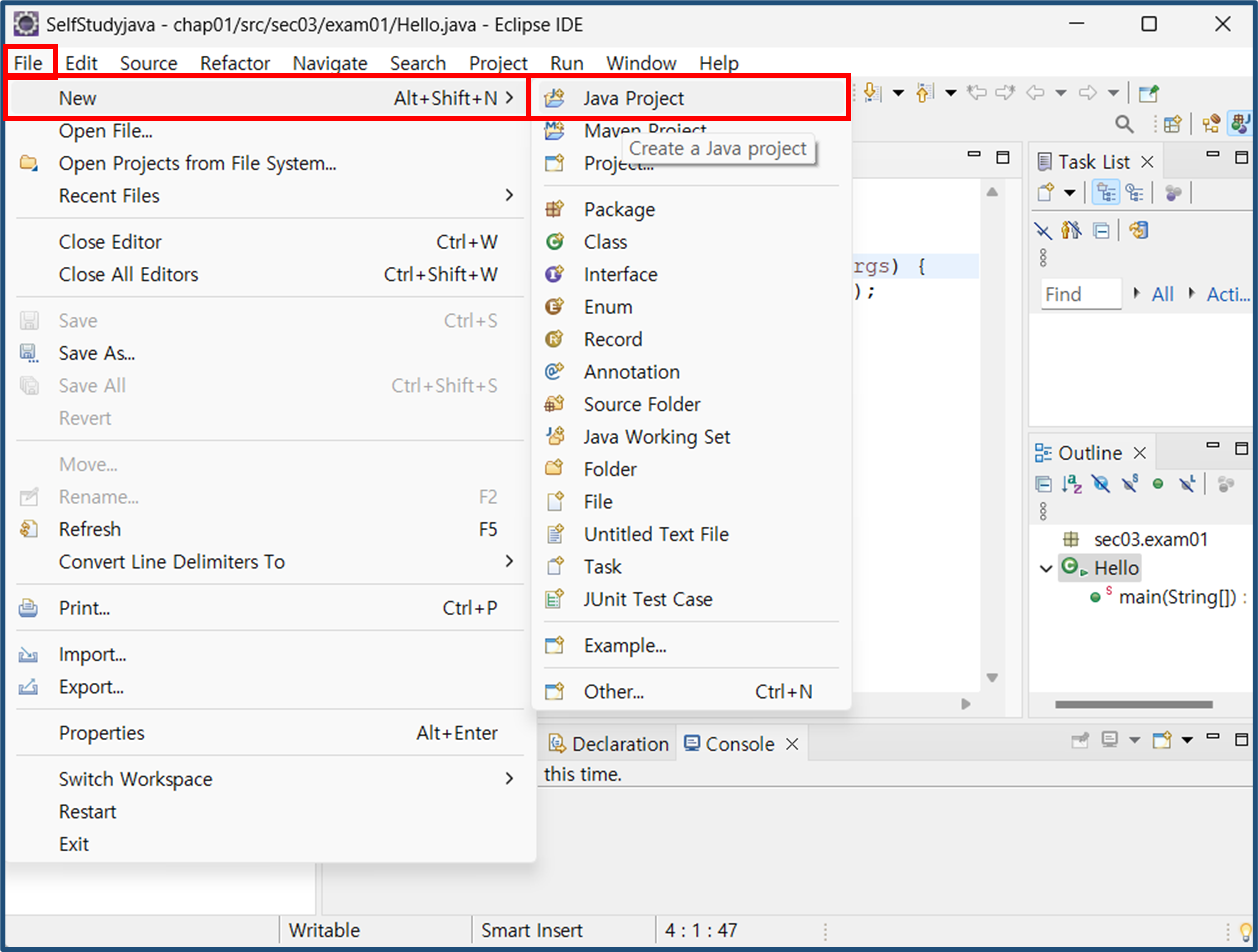Open Next Annotation dropdown arrow
The image size is (1258, 952).
pos(898,93)
